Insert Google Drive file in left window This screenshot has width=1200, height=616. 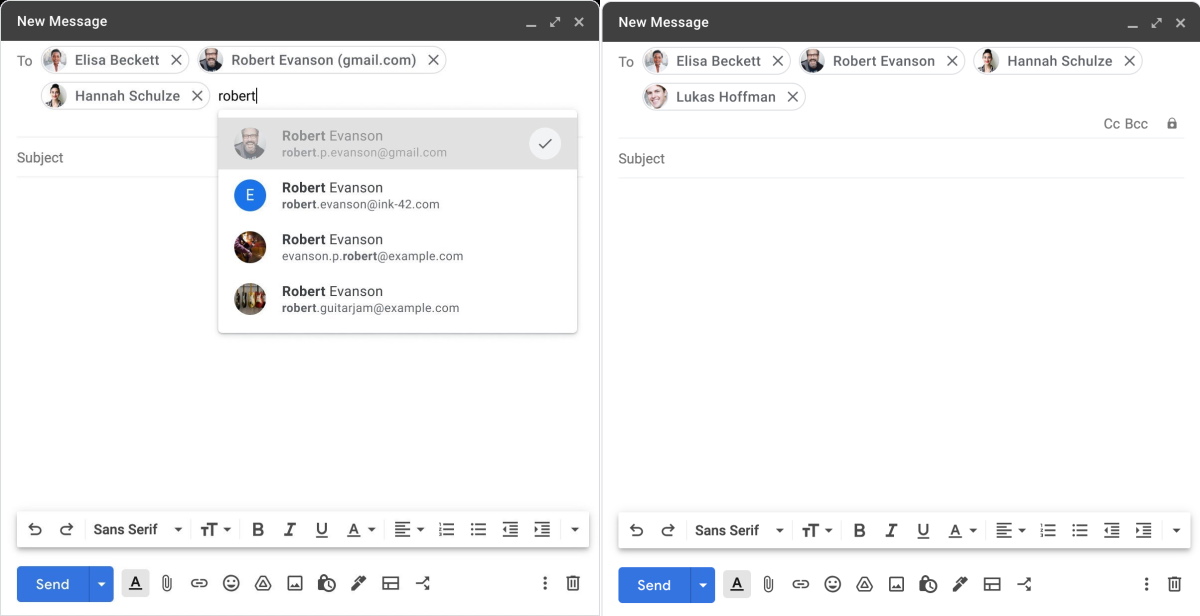pyautogui.click(x=263, y=583)
